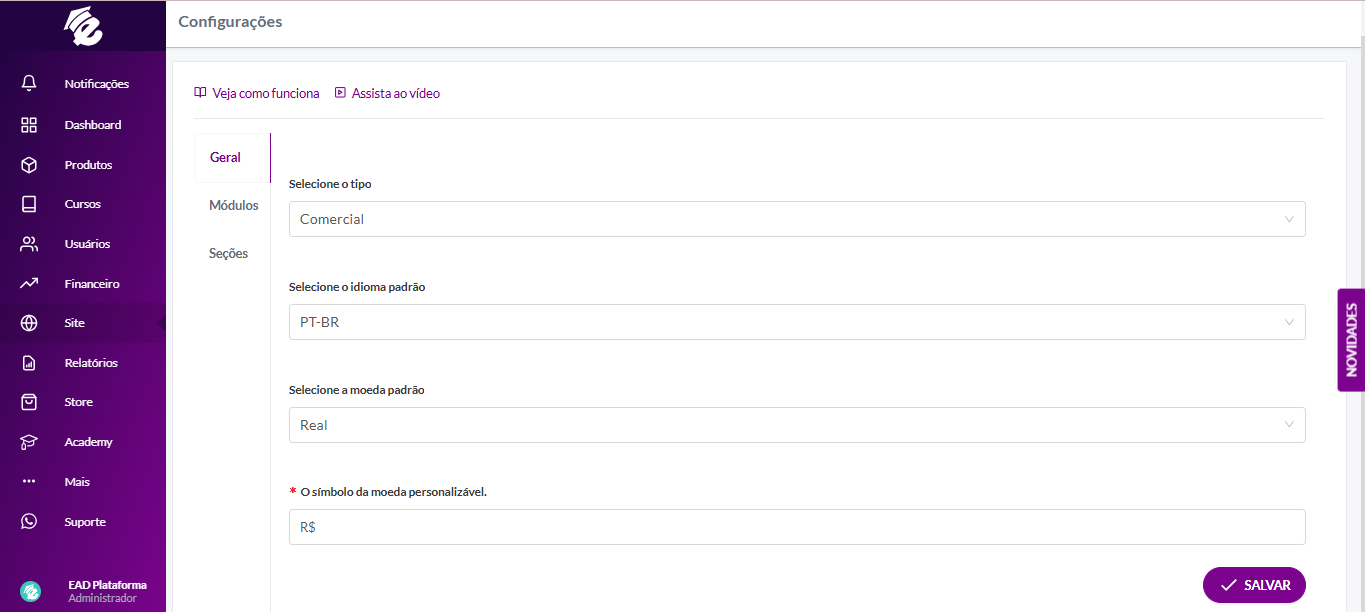The width and height of the screenshot is (1365, 612).
Task: Open the NOVIDADES side tab
Action: [1351, 340]
